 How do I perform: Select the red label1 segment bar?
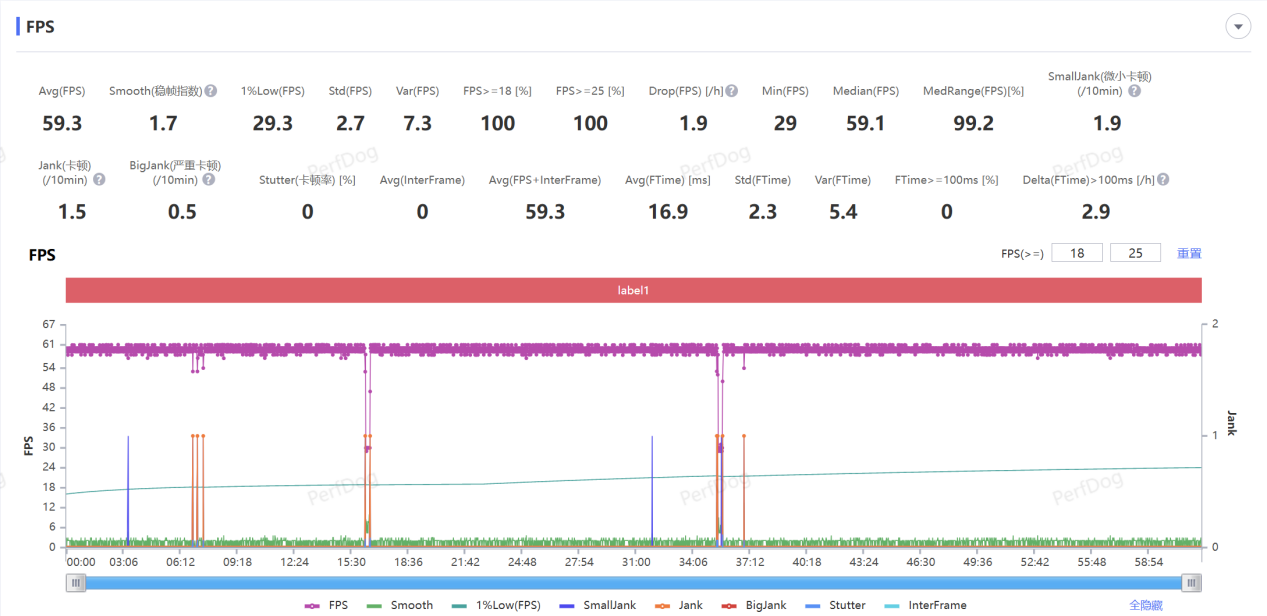[x=633, y=289]
